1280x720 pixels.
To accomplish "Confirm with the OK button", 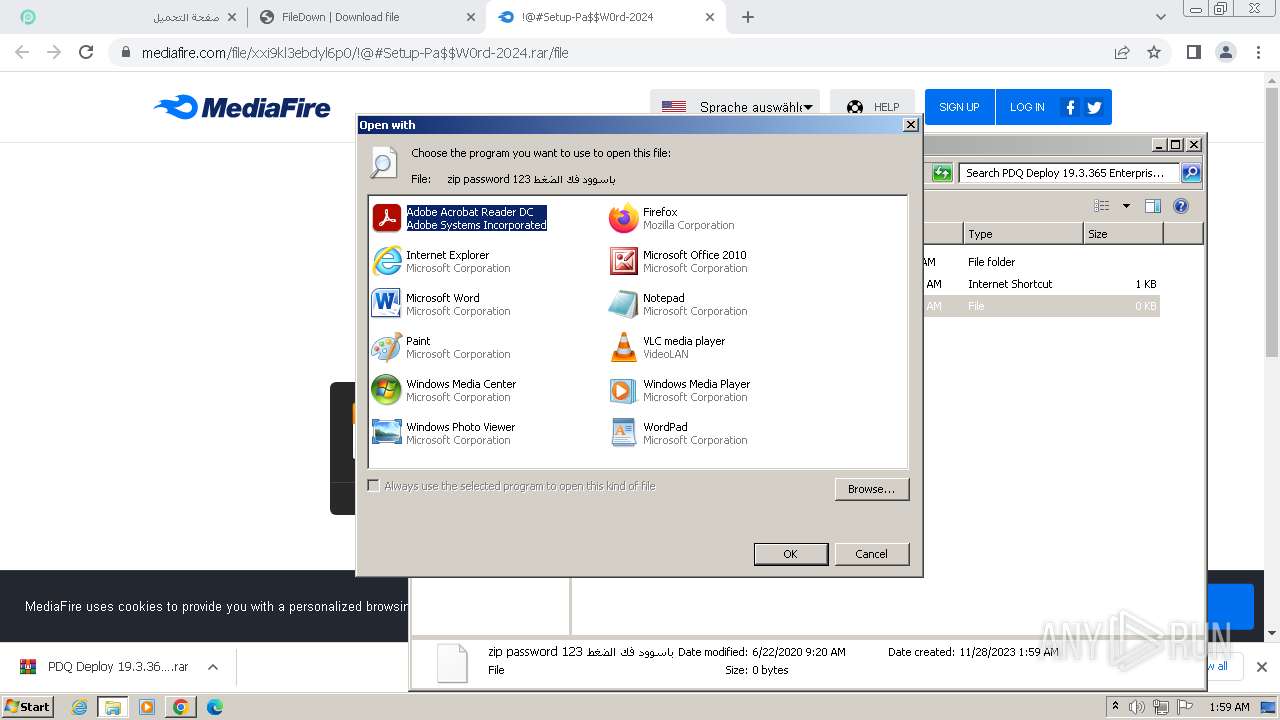I will (790, 554).
